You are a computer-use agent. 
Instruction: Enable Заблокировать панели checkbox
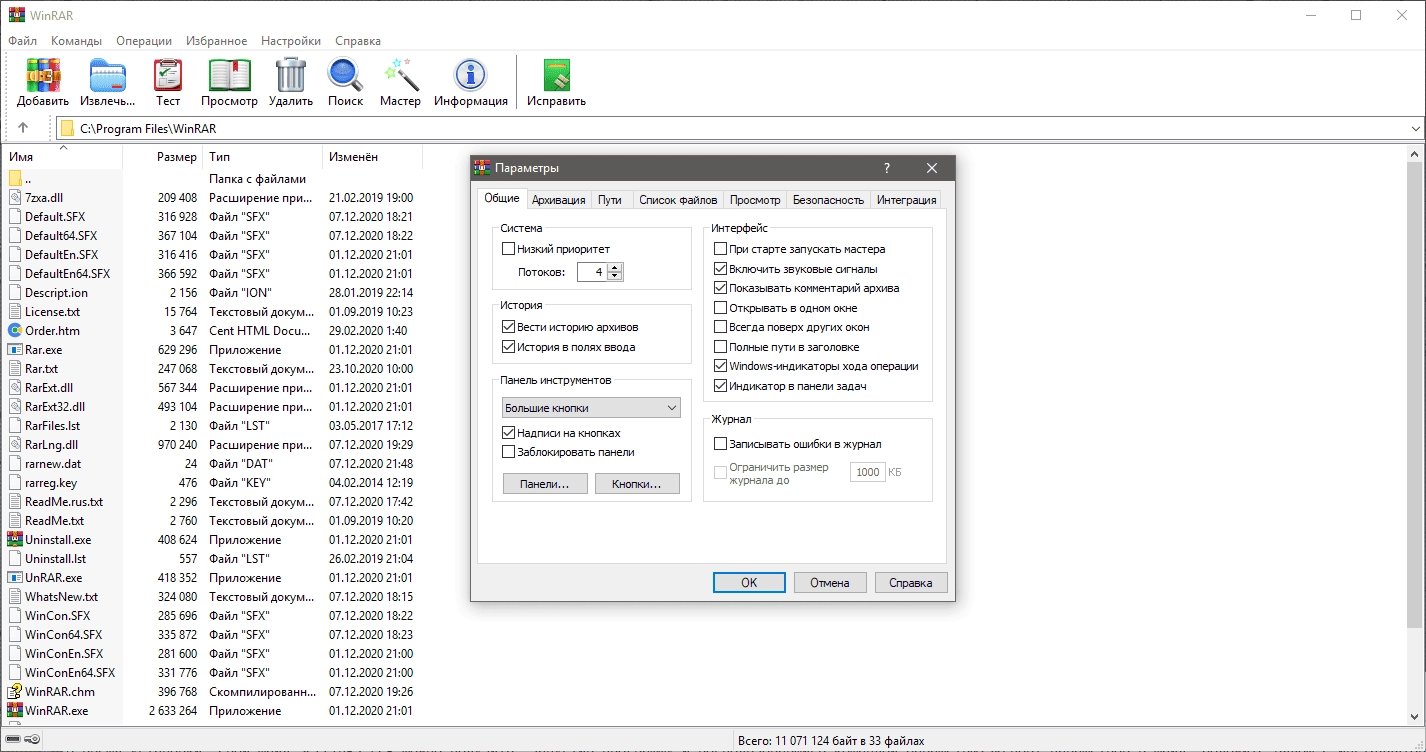click(x=508, y=452)
